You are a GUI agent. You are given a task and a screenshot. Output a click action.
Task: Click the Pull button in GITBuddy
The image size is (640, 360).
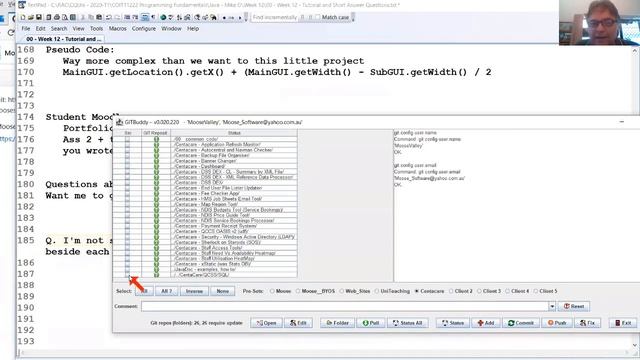[x=371, y=323]
